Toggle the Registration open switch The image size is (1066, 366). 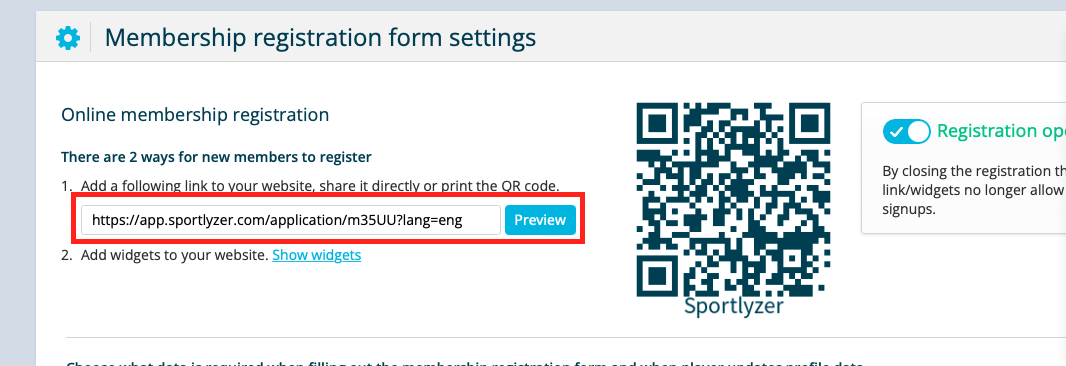[x=906, y=131]
